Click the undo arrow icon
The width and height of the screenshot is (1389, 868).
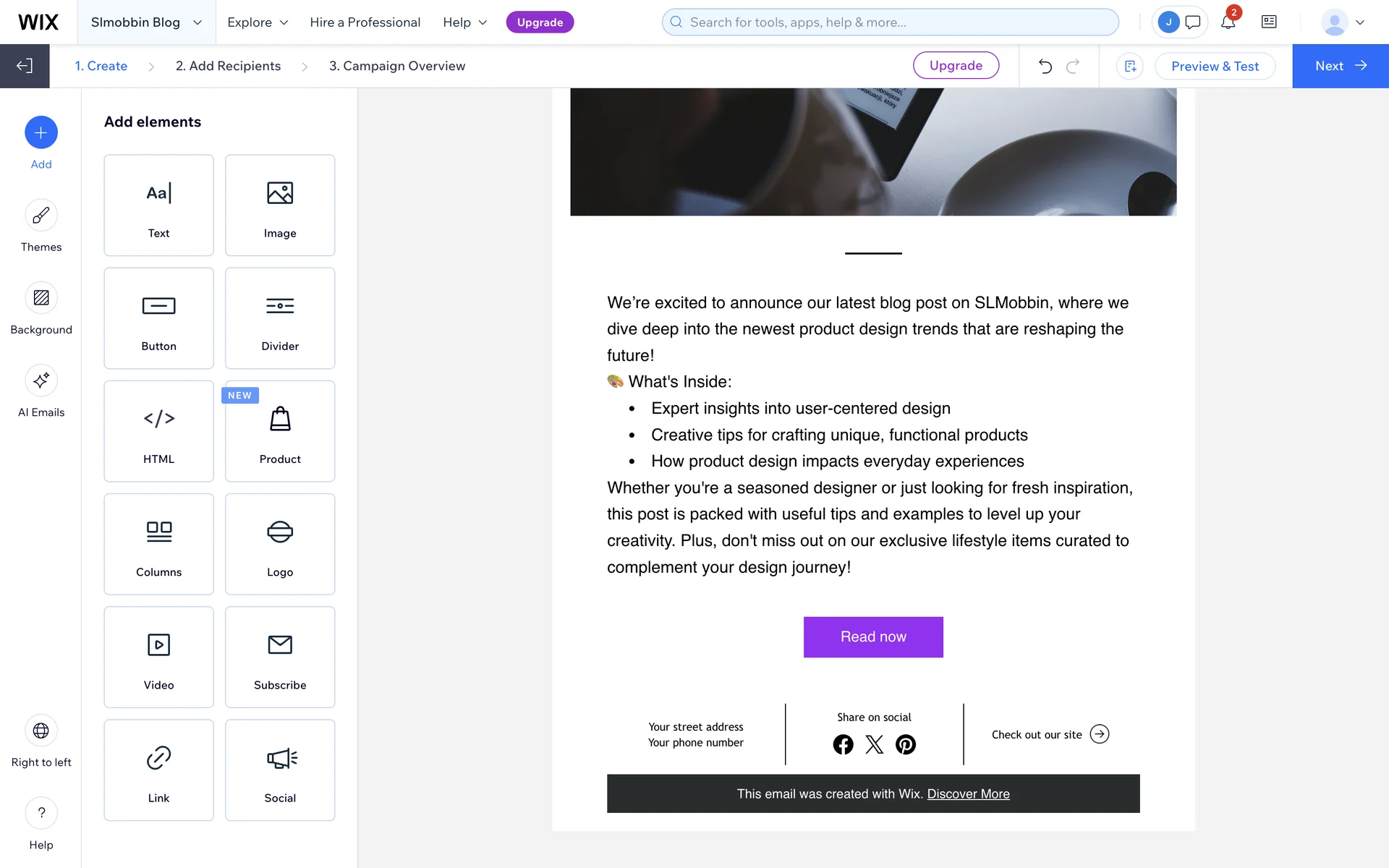click(1045, 66)
